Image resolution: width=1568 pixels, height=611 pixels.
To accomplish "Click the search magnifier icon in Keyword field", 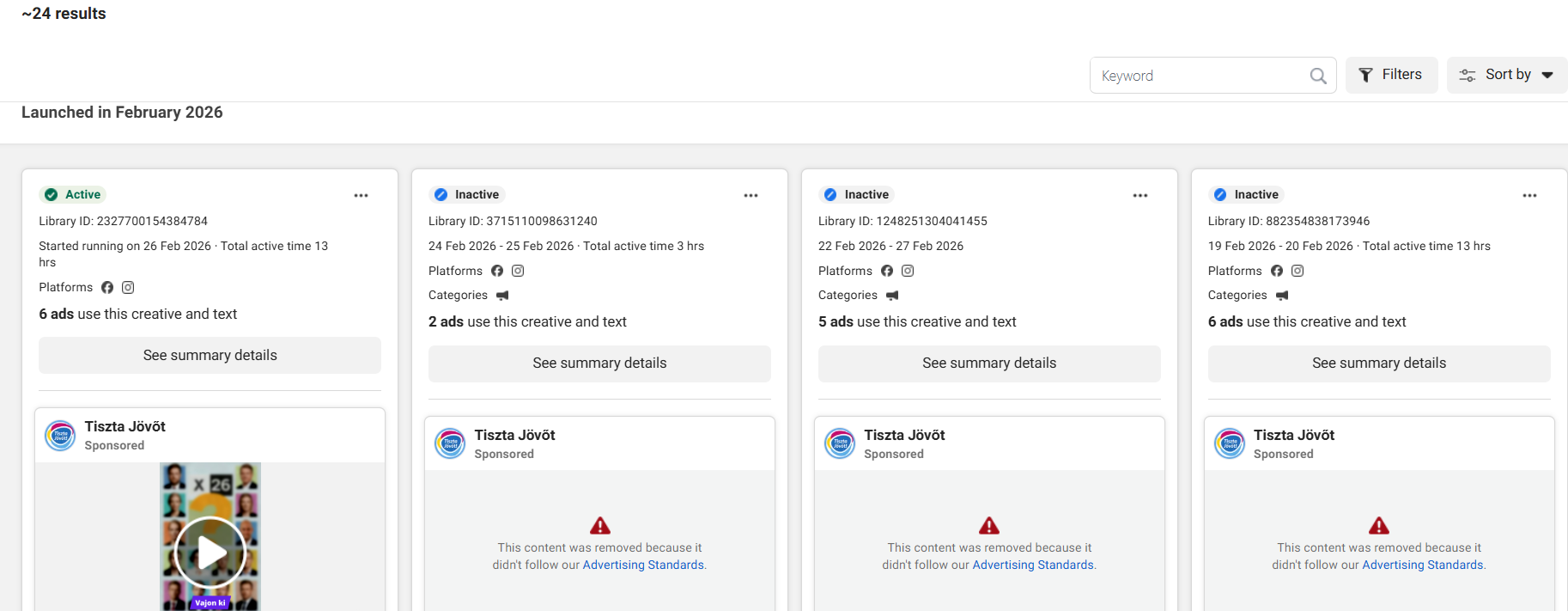I will (x=1317, y=76).
